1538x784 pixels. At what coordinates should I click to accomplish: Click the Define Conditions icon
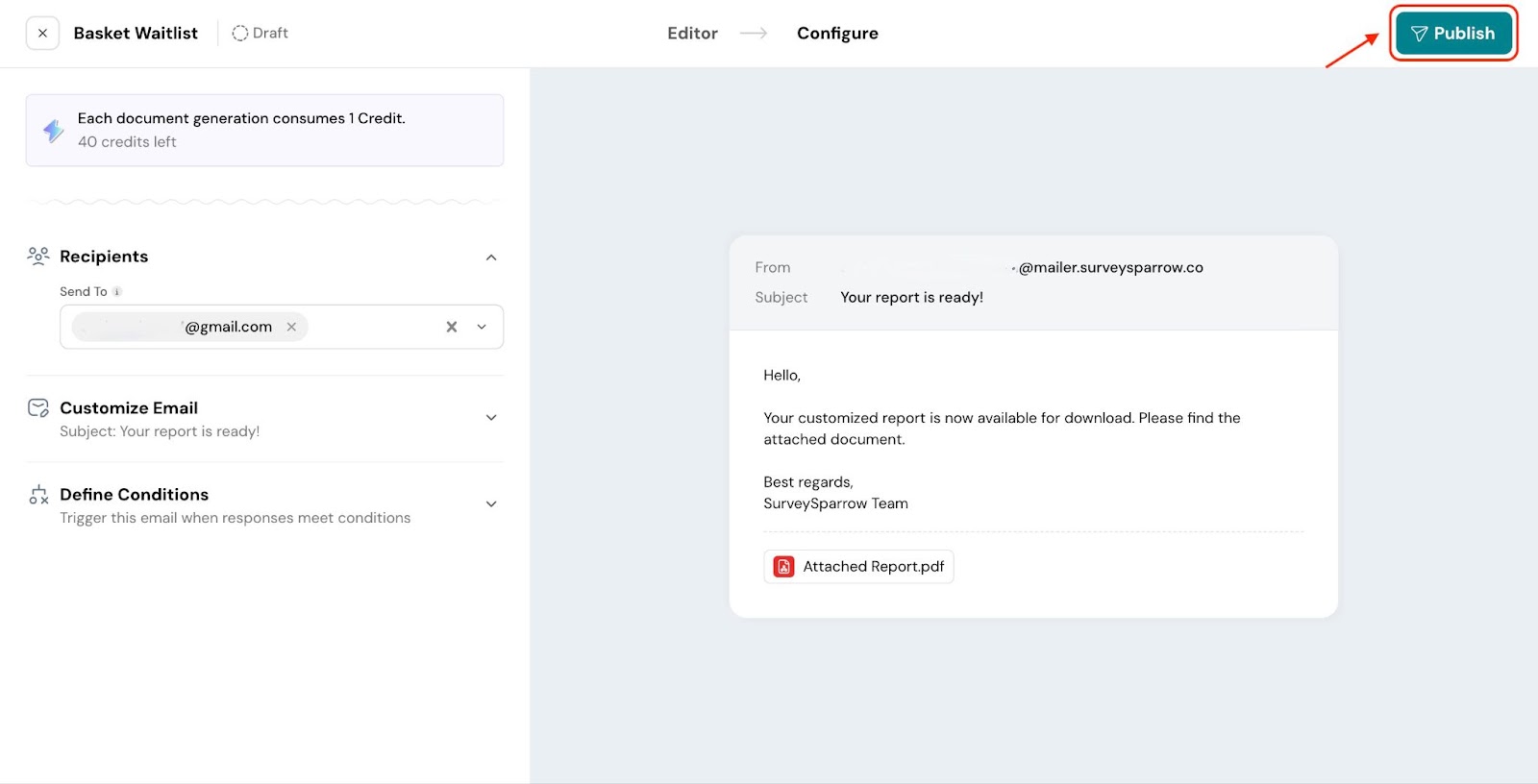[x=38, y=495]
